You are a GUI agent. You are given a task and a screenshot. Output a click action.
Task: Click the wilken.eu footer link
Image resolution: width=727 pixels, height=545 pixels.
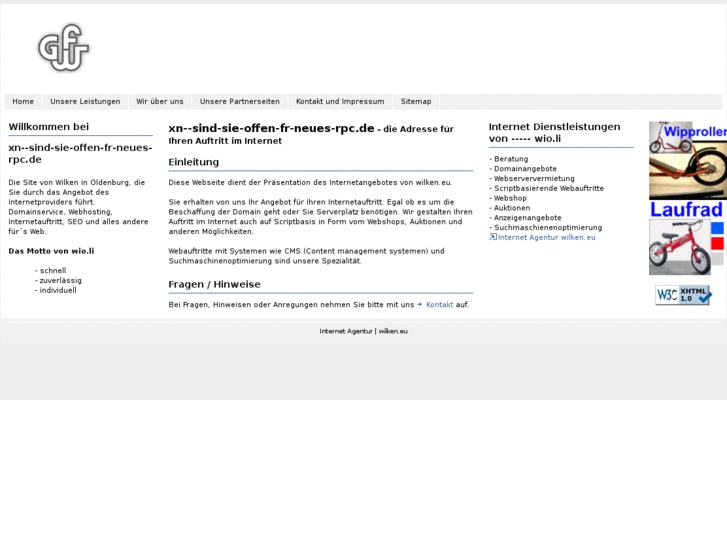(393, 331)
